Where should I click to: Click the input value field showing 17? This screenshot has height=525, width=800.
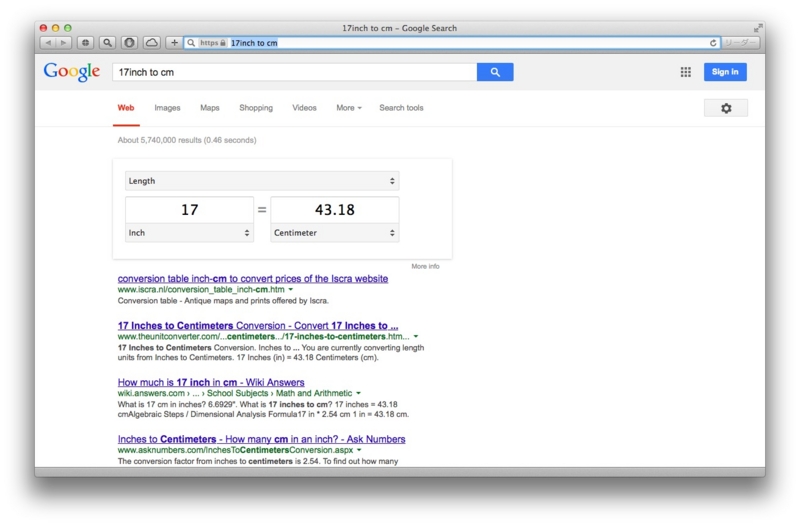click(x=189, y=210)
